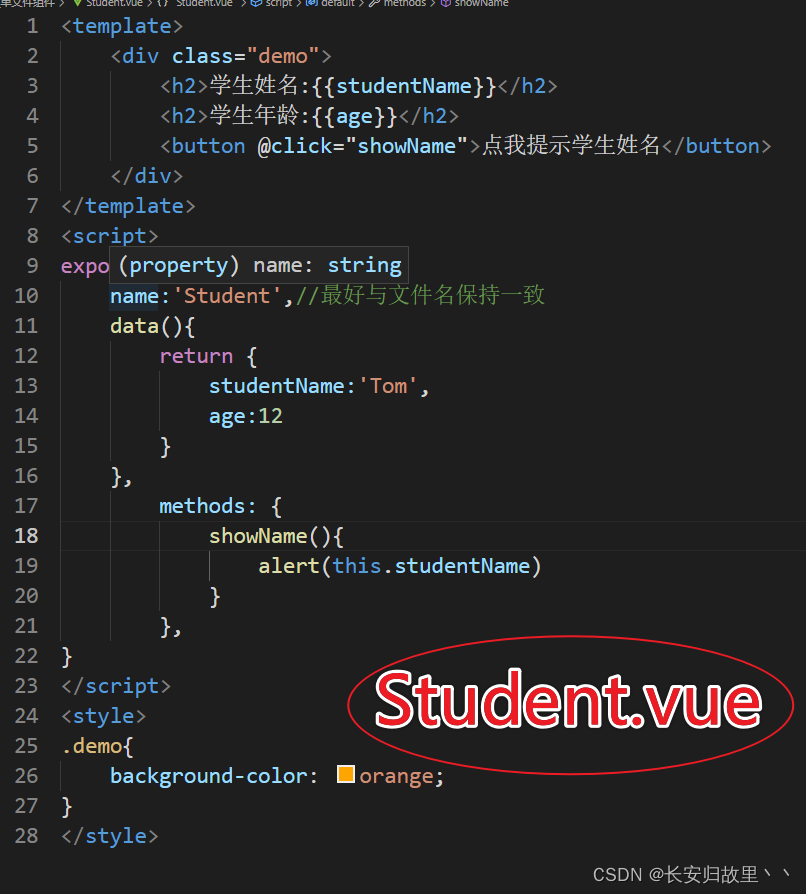Click the methods wrench icon in breadcrumbs
806x894 pixels.
coord(374,3)
